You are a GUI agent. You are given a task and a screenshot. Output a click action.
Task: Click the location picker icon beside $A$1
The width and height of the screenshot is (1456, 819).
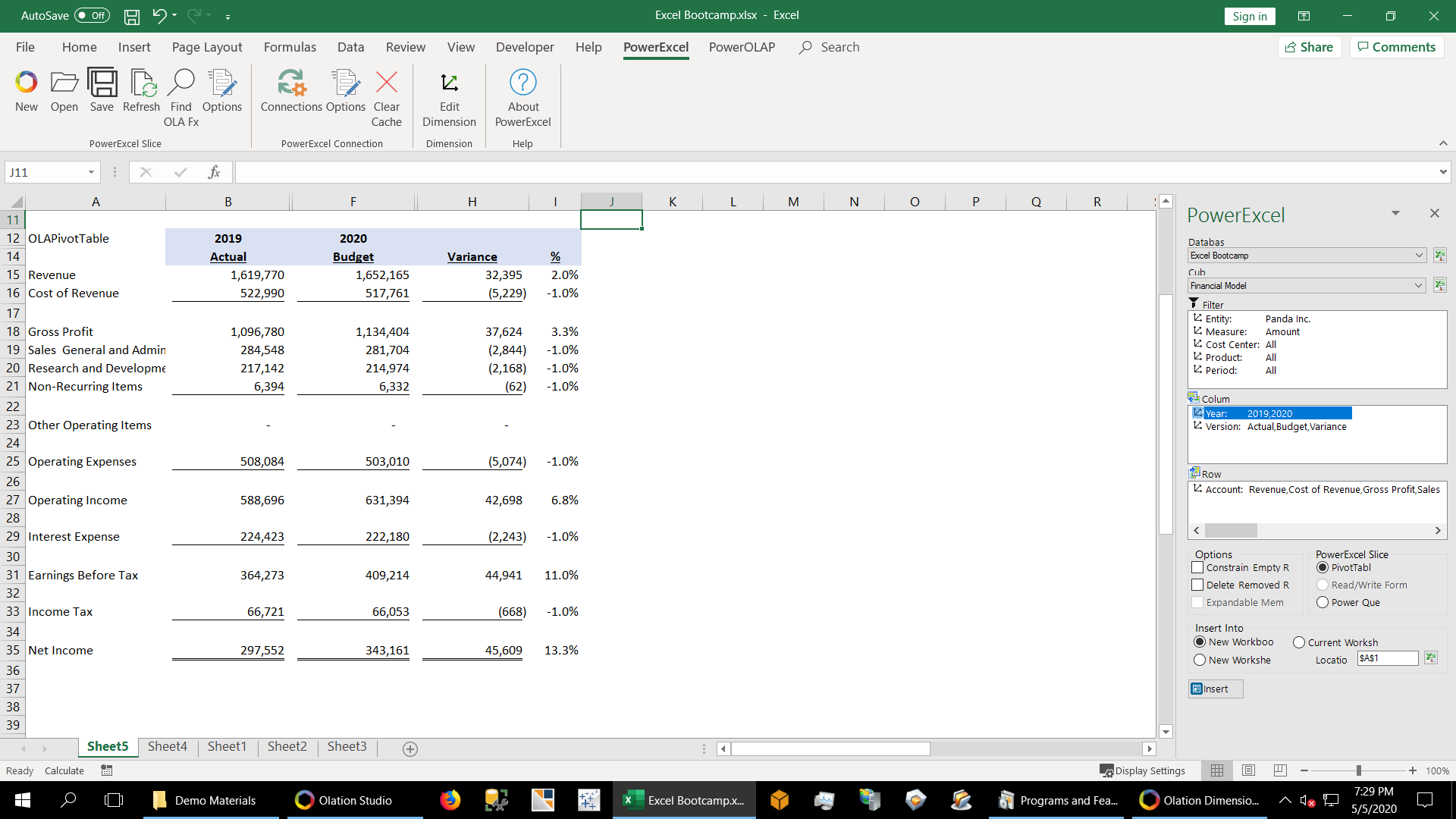coord(1430,658)
